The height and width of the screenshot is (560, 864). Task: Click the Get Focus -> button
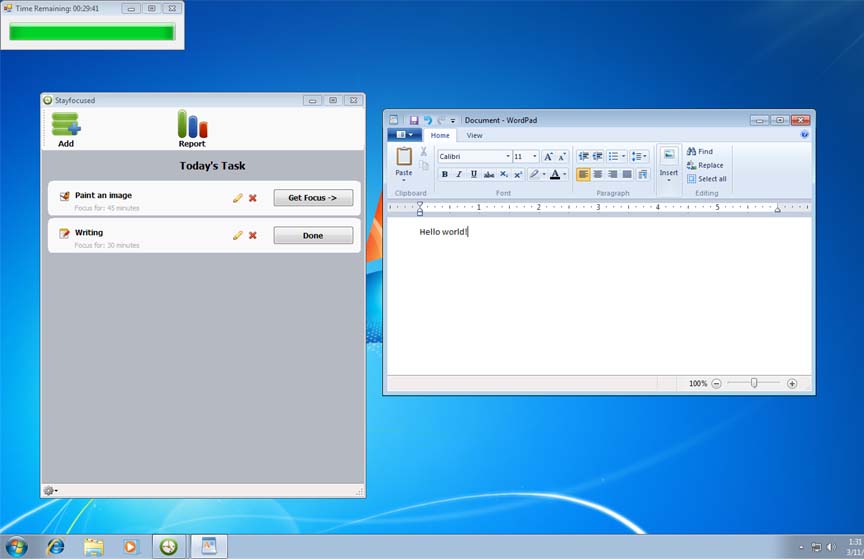313,198
